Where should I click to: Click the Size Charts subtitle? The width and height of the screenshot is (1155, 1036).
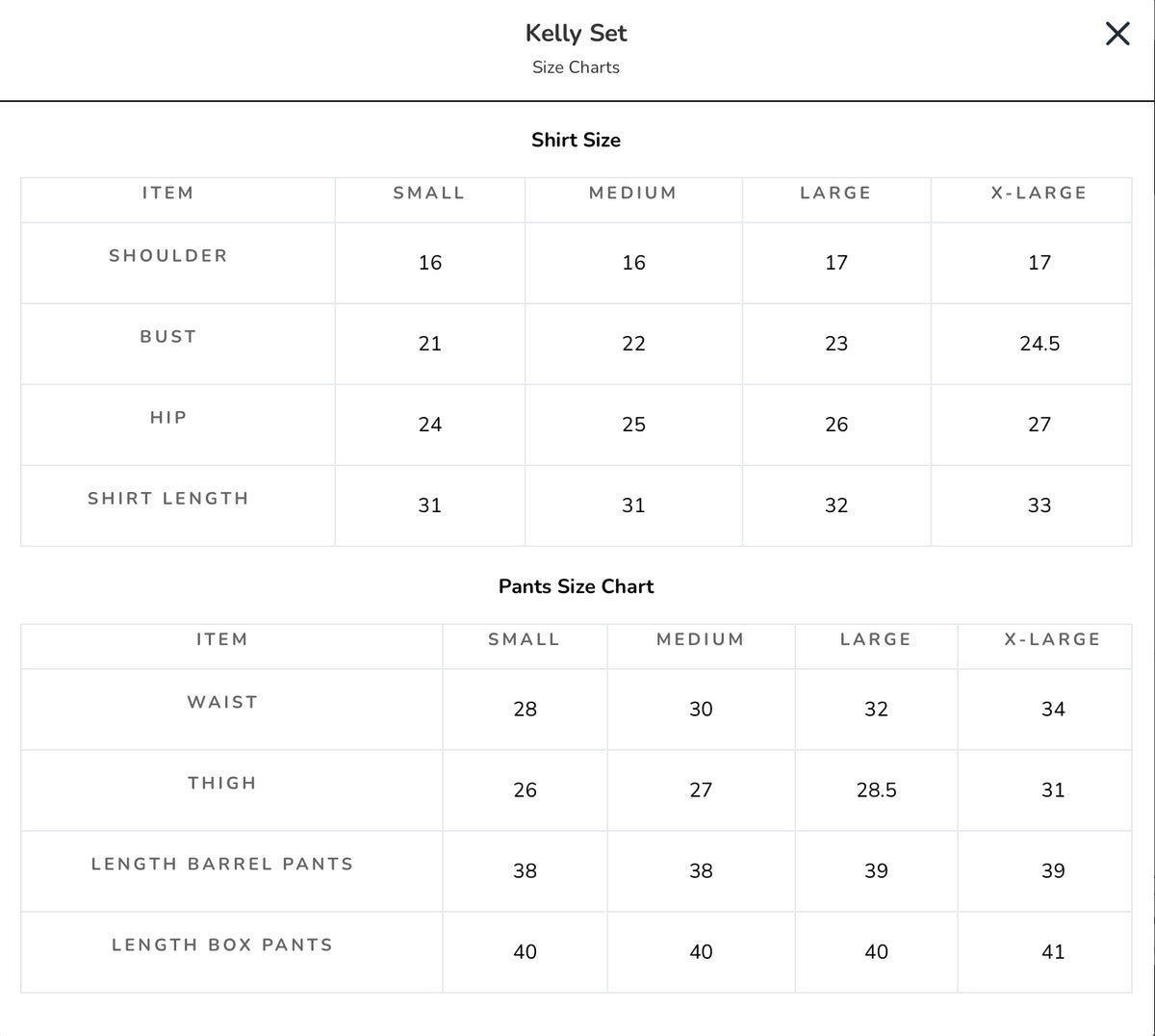tap(576, 67)
